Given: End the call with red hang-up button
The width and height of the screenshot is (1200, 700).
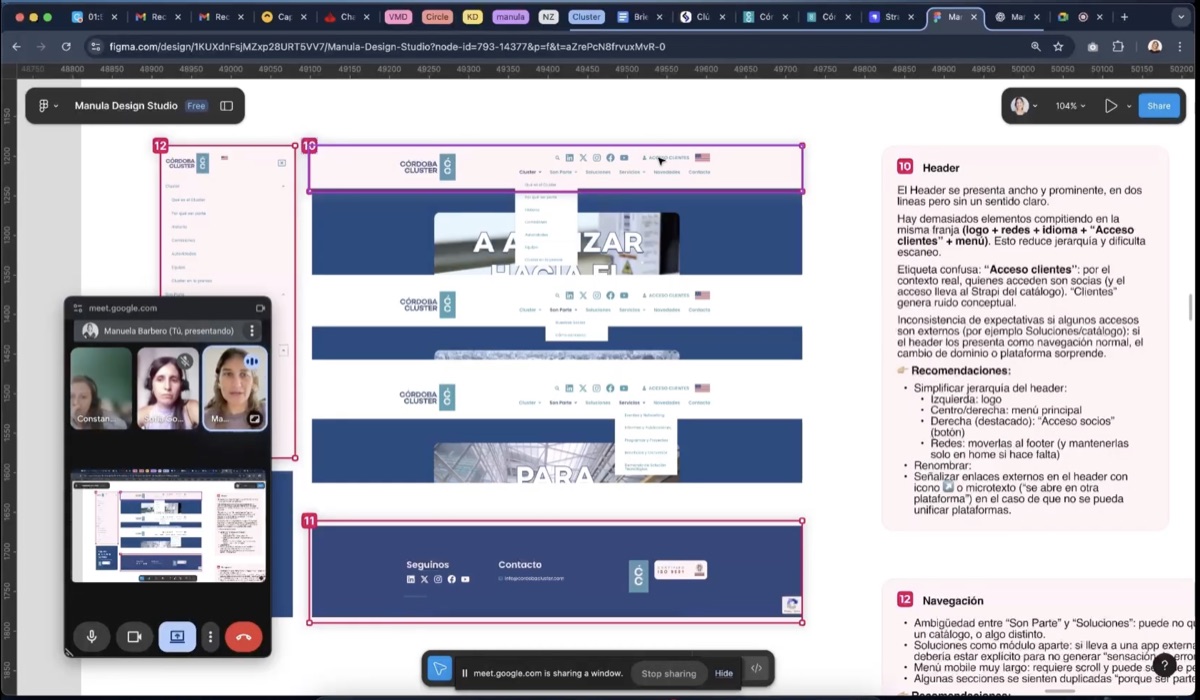Looking at the screenshot, I should pyautogui.click(x=243, y=637).
